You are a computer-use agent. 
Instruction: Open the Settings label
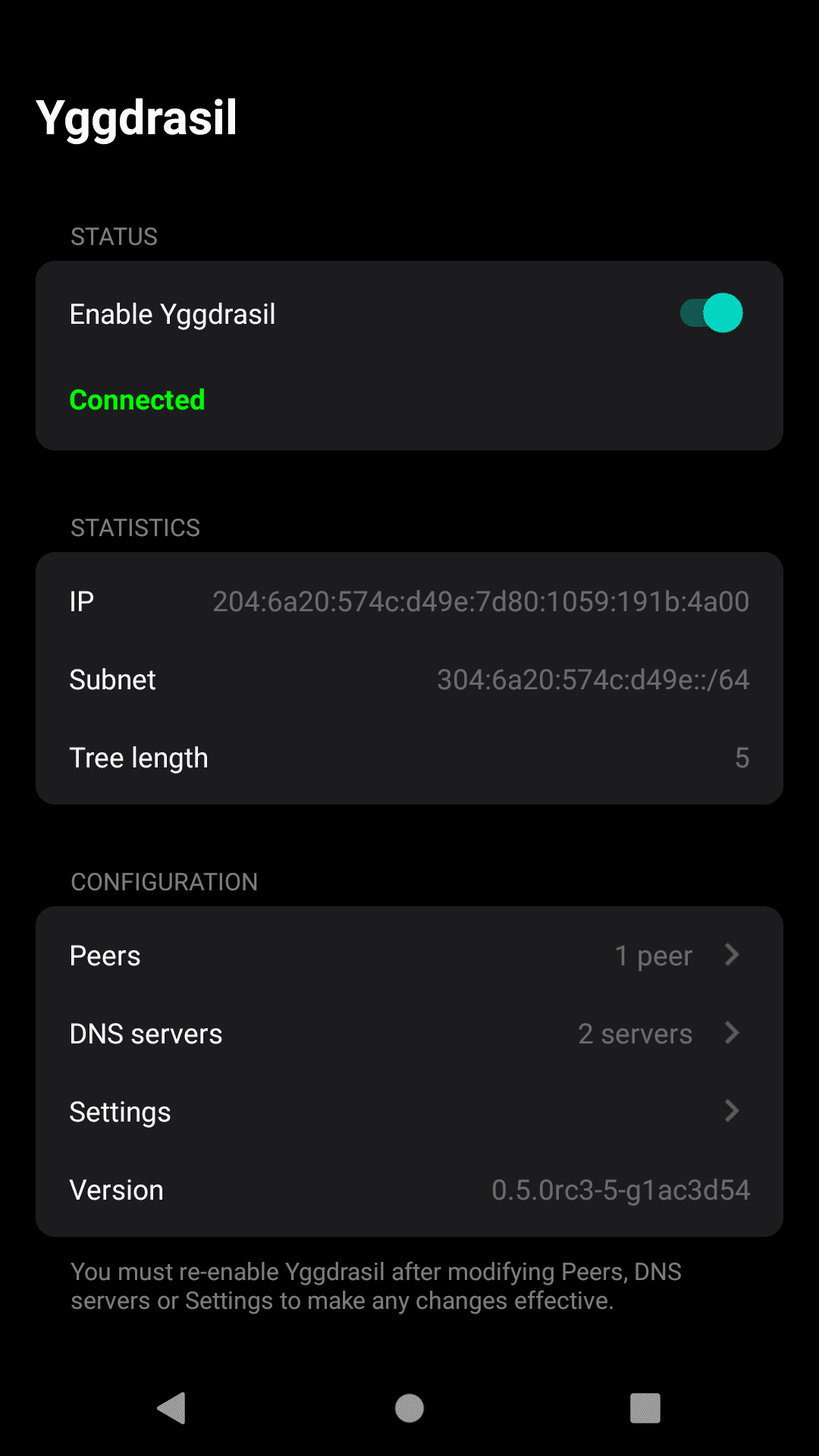121,1112
